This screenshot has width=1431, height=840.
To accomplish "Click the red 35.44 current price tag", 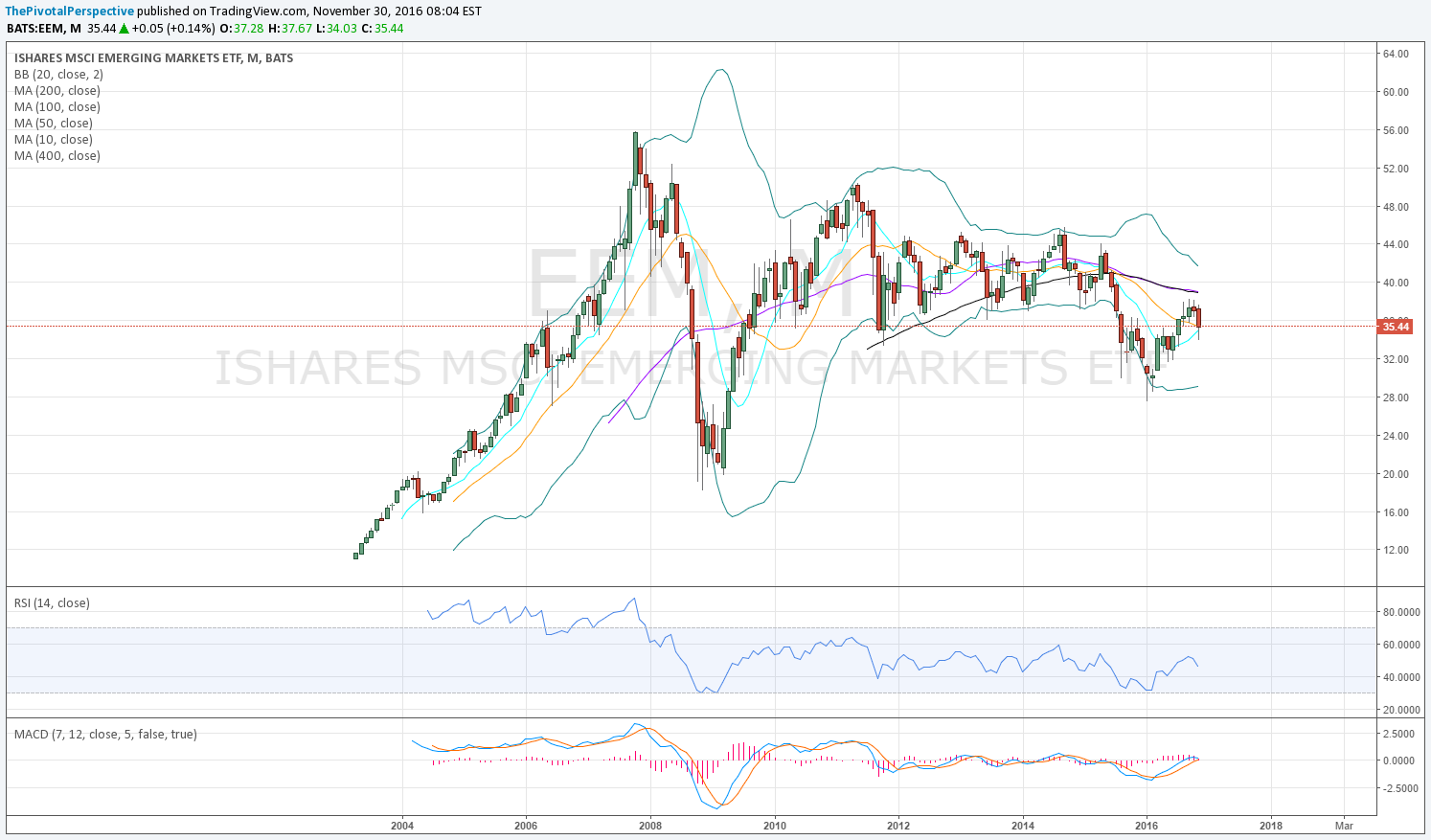I will (x=1396, y=327).
